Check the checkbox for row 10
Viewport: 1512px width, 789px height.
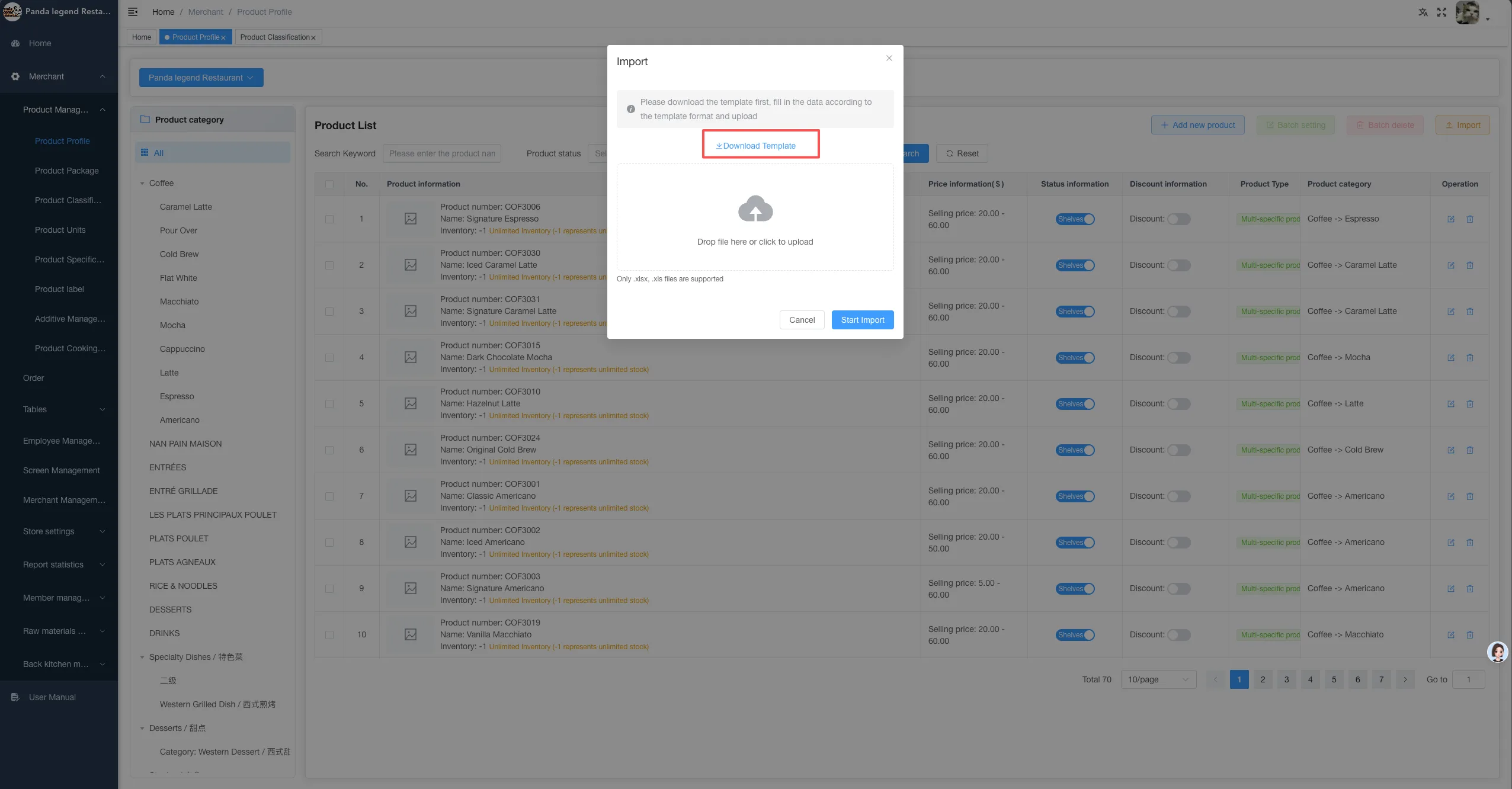329,635
